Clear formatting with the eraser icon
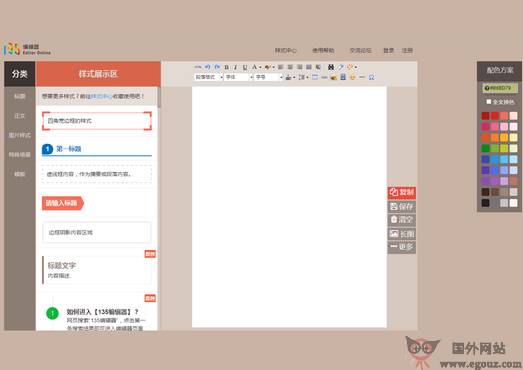Screen dimensions: 523x370 point(341,67)
